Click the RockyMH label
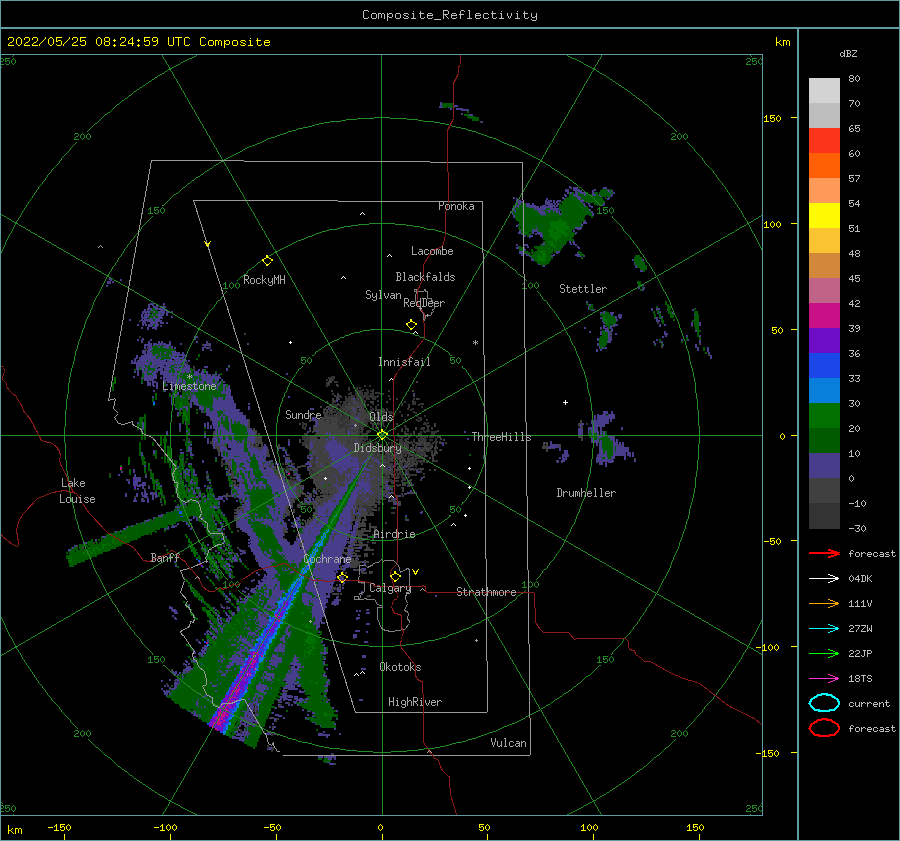Viewport: 900px width, 841px height. (x=264, y=280)
